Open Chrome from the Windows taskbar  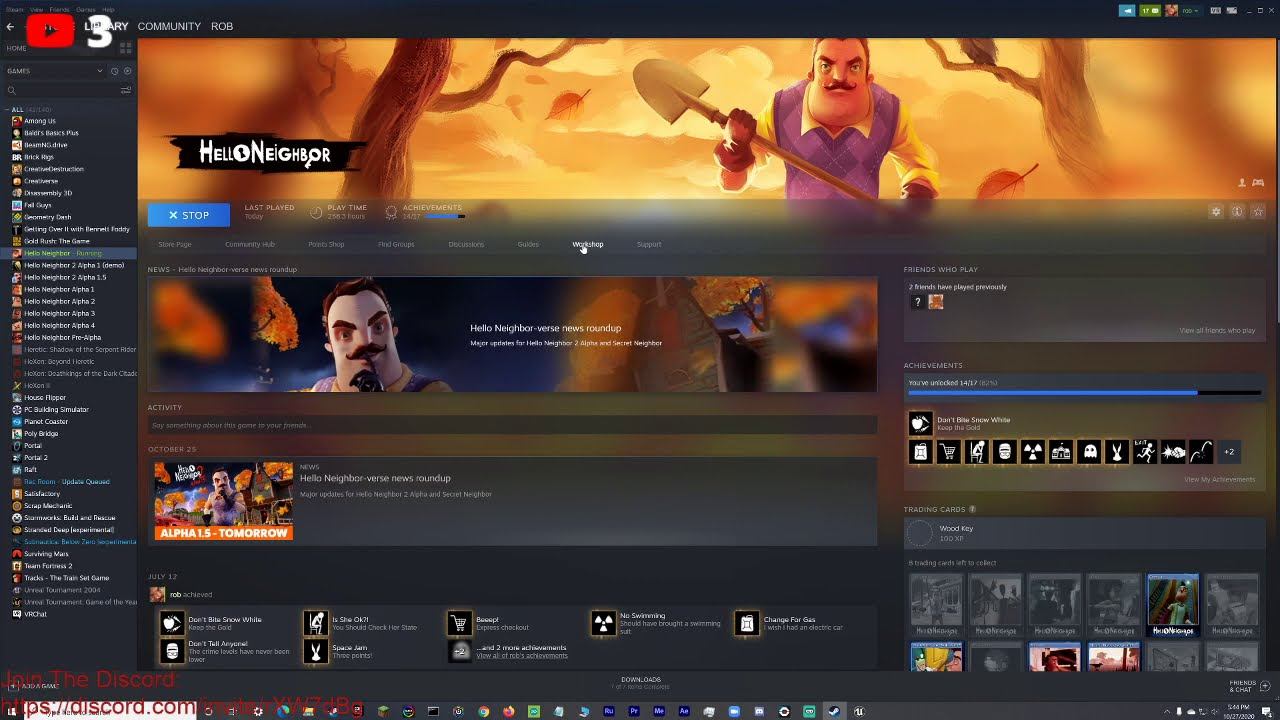484,712
